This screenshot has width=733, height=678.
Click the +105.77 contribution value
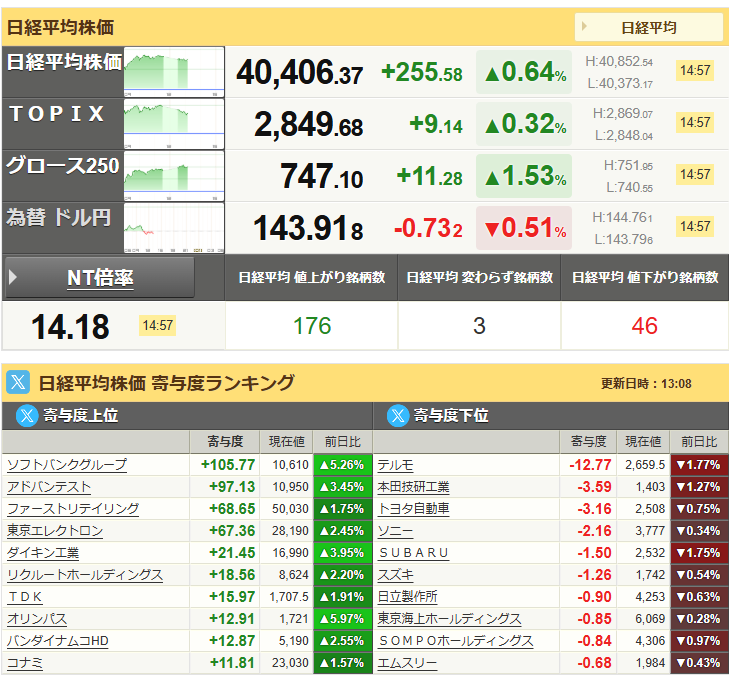[228, 465]
